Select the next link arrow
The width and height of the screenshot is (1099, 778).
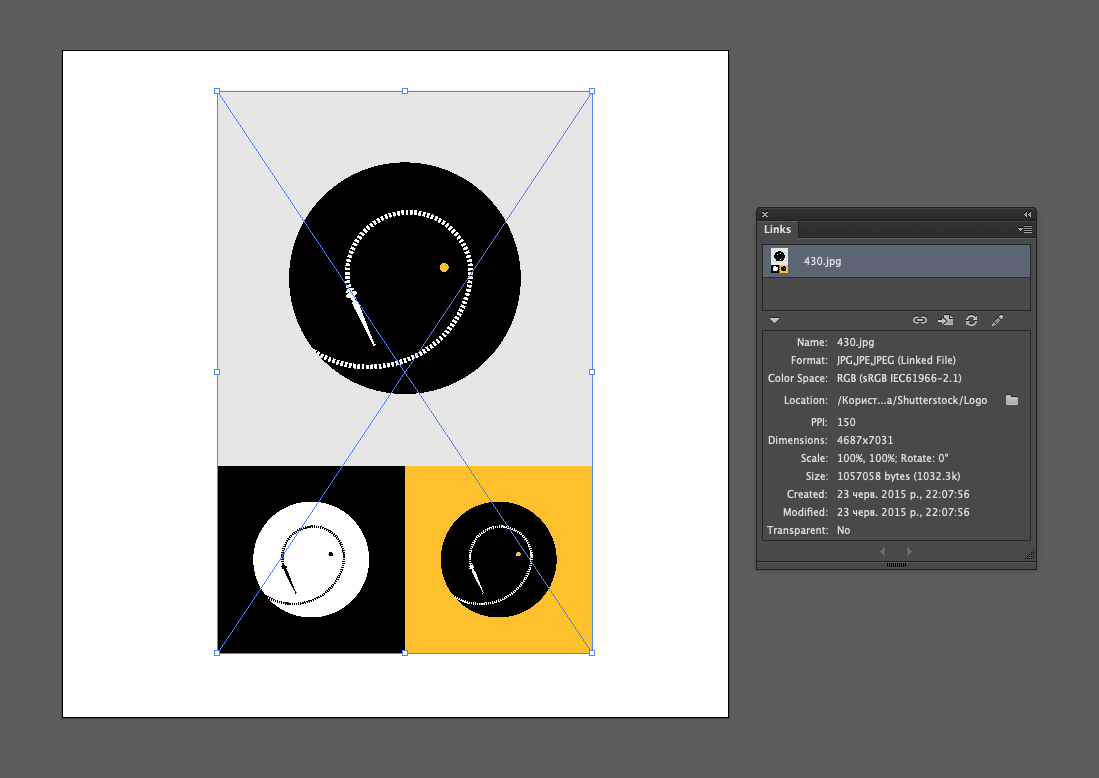tap(909, 551)
